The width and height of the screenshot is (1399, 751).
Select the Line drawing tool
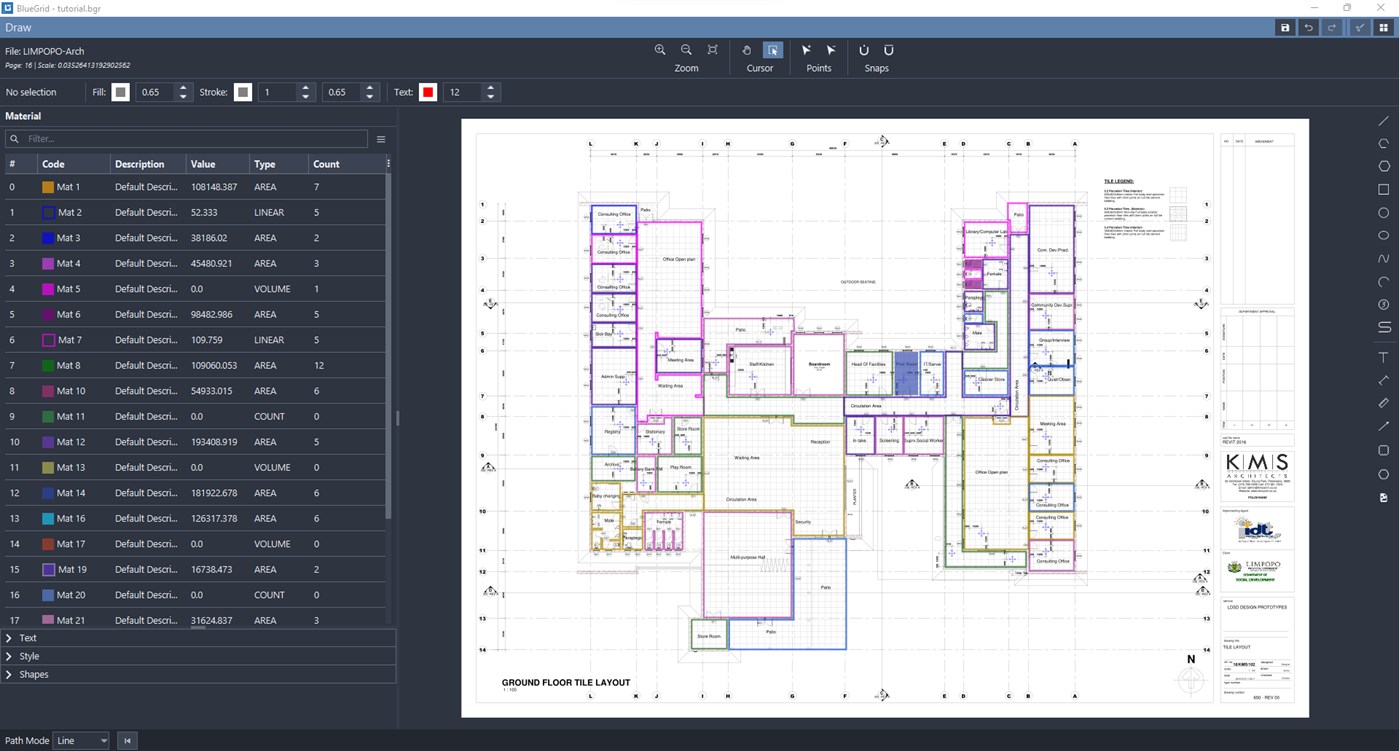[1384, 121]
